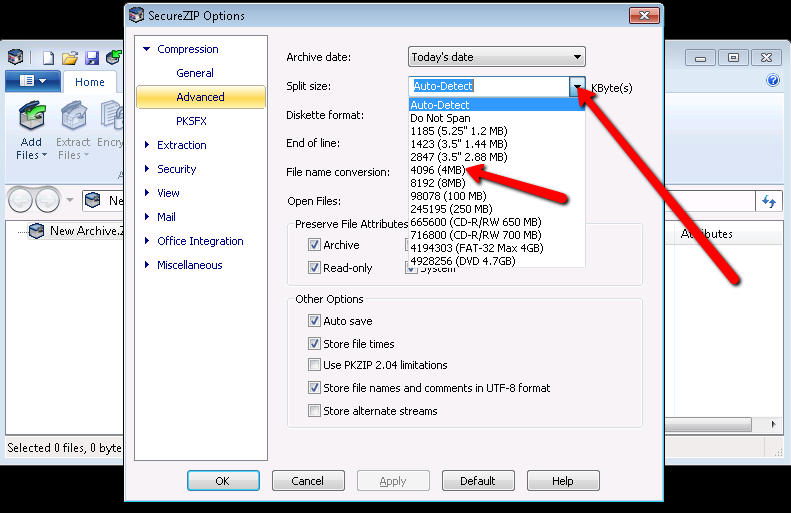Click the SecureZIP application icon in quick toolbar
Viewport: 791px width, 513px height.
click(15, 58)
